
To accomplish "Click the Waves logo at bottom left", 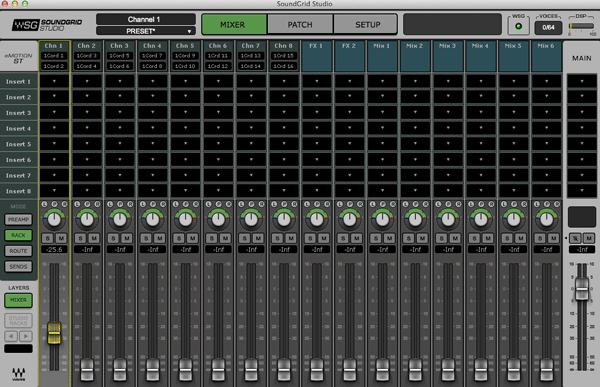I will pos(18,374).
